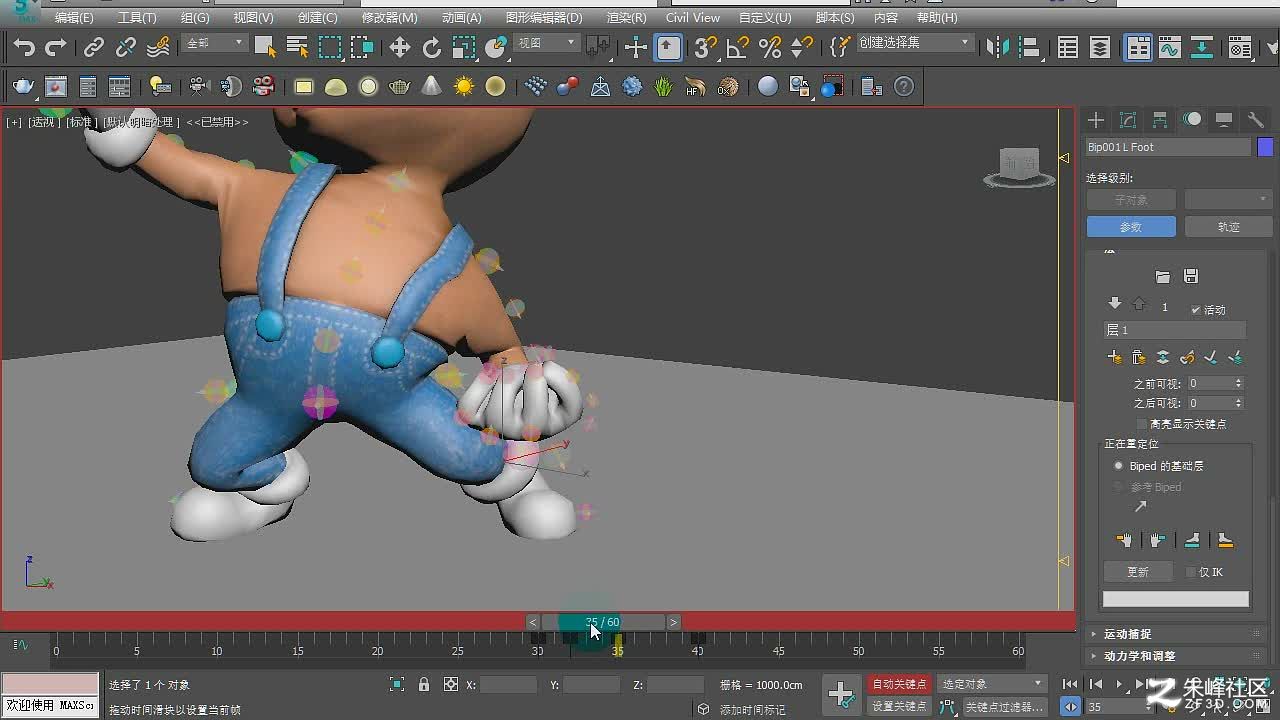Viewport: 1280px width, 720px height.
Task: Open the sub-object level dropdown
Action: (1228, 200)
